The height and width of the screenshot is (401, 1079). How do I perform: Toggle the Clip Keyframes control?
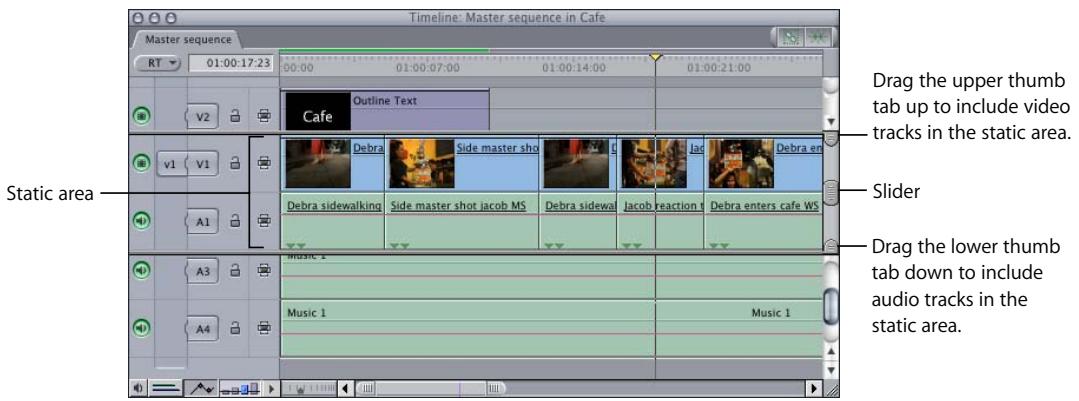point(165,389)
